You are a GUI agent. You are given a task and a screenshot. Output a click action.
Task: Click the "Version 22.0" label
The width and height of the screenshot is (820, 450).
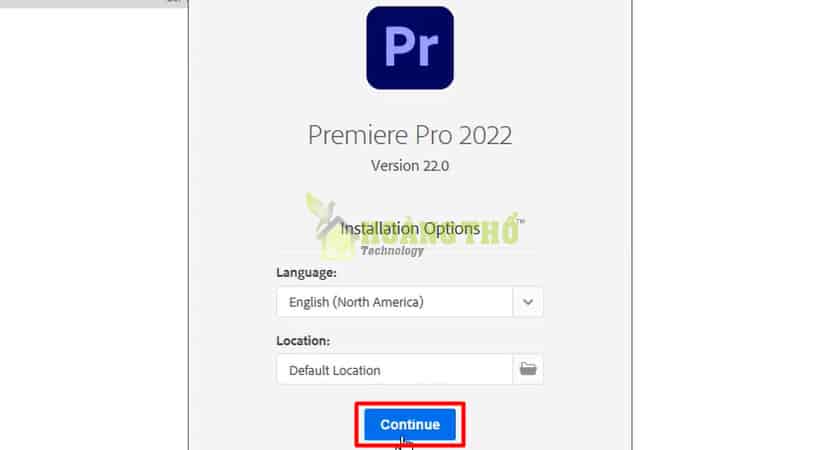tap(410, 166)
